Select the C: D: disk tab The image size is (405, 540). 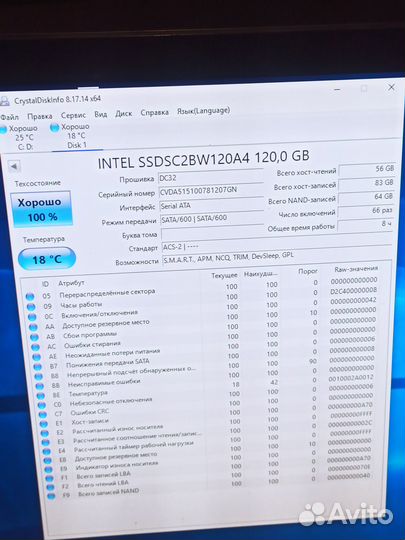pyautogui.click(x=21, y=138)
